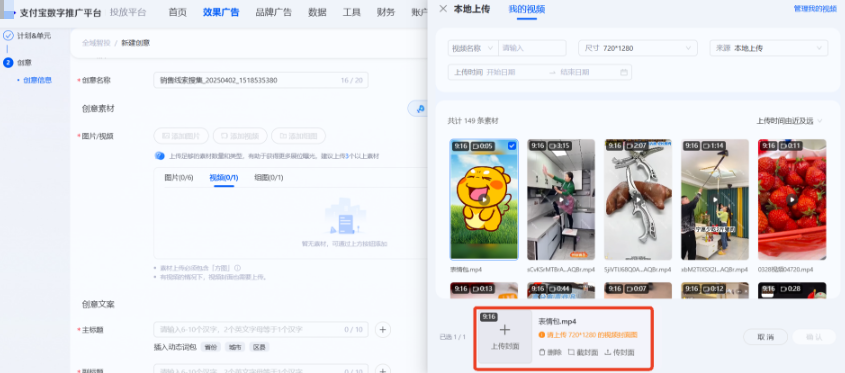Screen dimensions: 845x373
Task: Play the 表情包.mp4 video preview
Action: (484, 199)
